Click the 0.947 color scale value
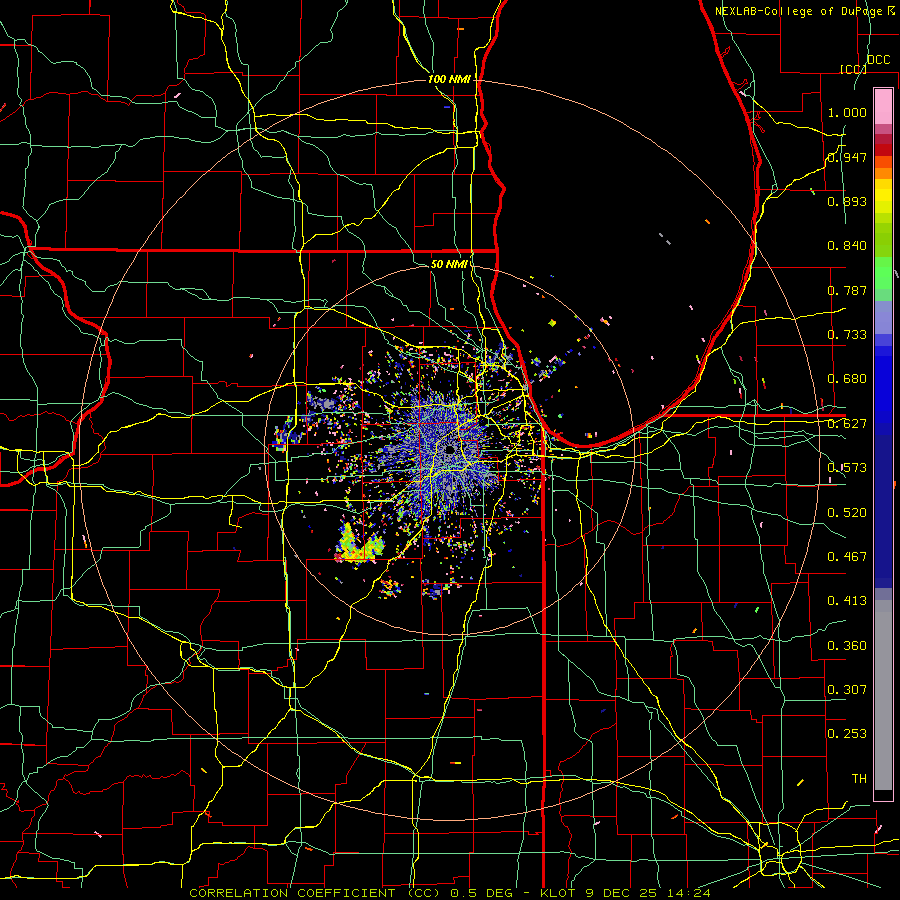 point(847,157)
